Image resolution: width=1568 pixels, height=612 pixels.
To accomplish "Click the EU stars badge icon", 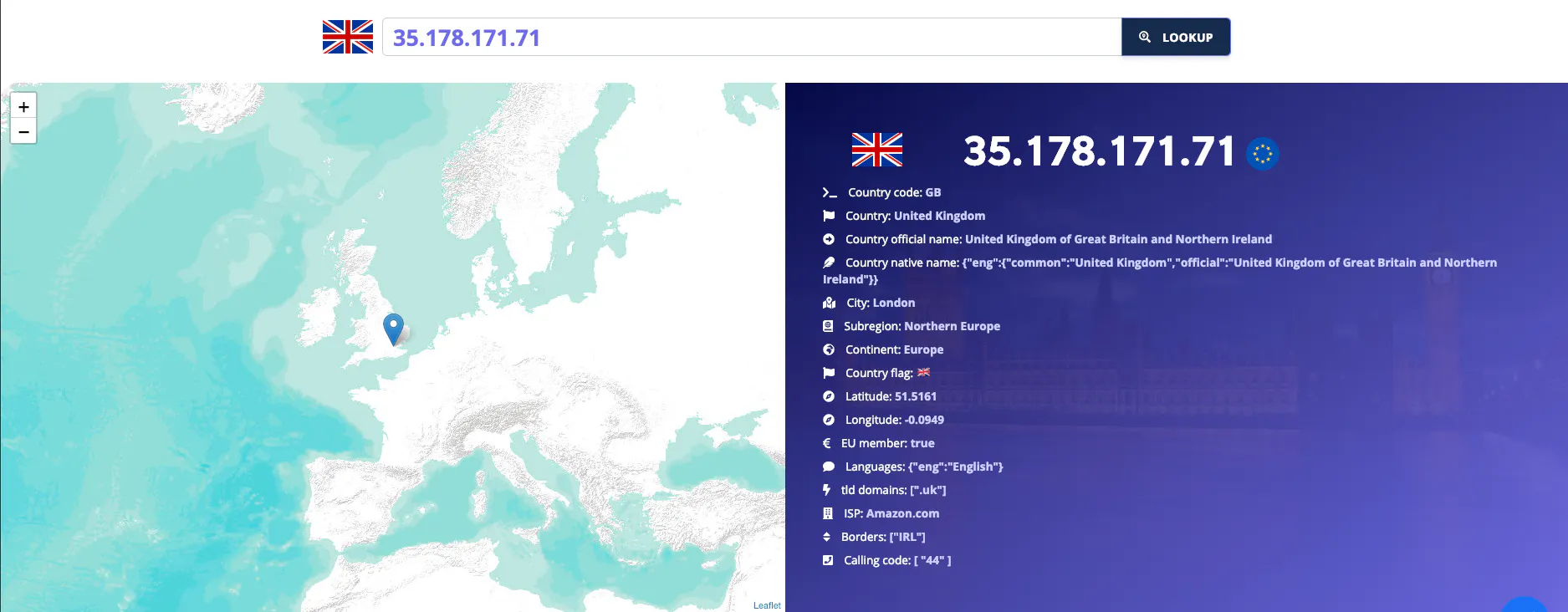I will (1263, 154).
